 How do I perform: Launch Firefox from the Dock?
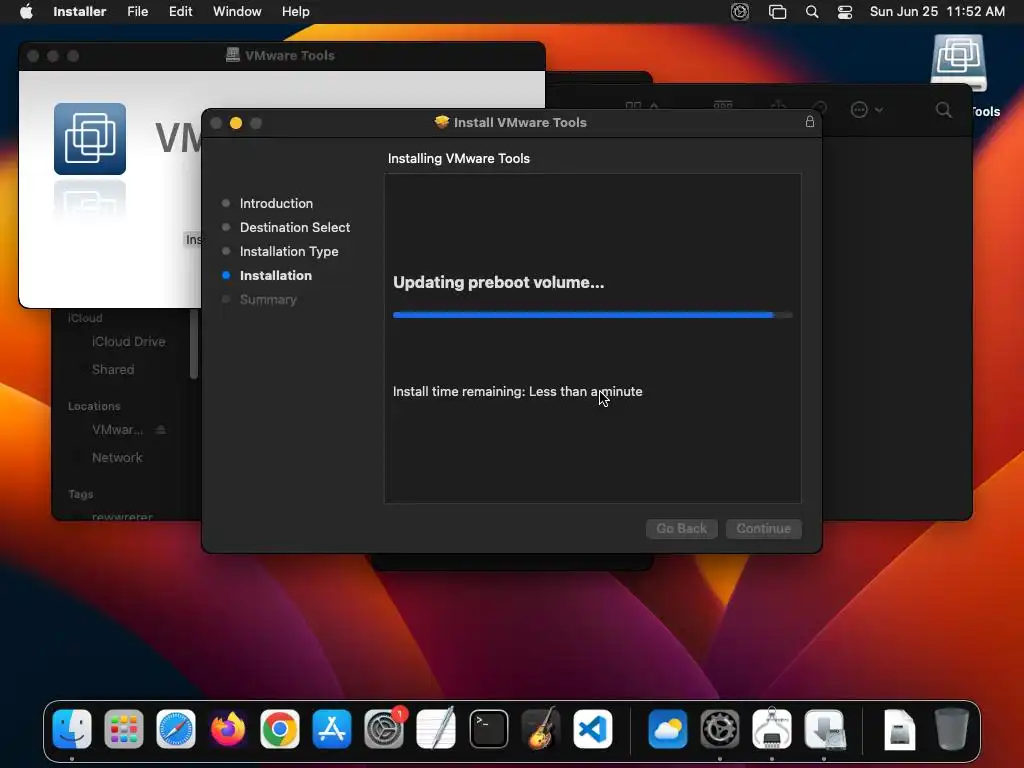pos(228,729)
